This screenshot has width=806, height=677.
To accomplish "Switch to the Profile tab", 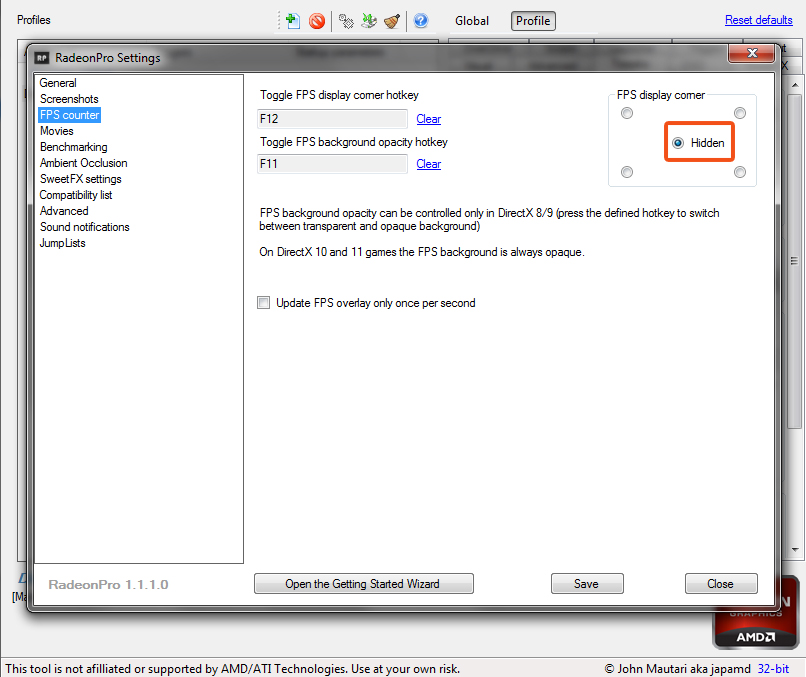I will [533, 21].
